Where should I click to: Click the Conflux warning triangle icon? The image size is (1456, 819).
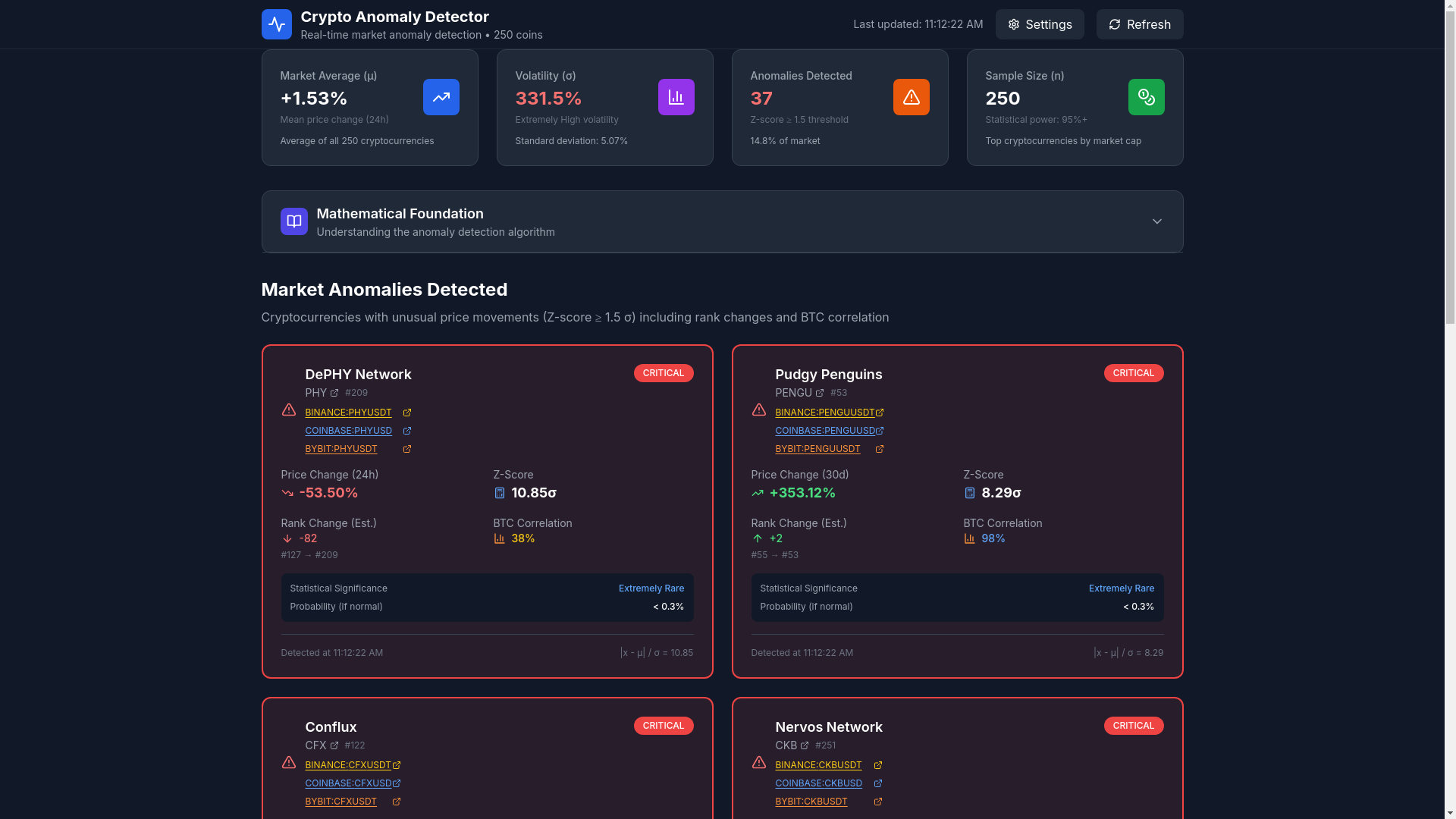click(288, 762)
